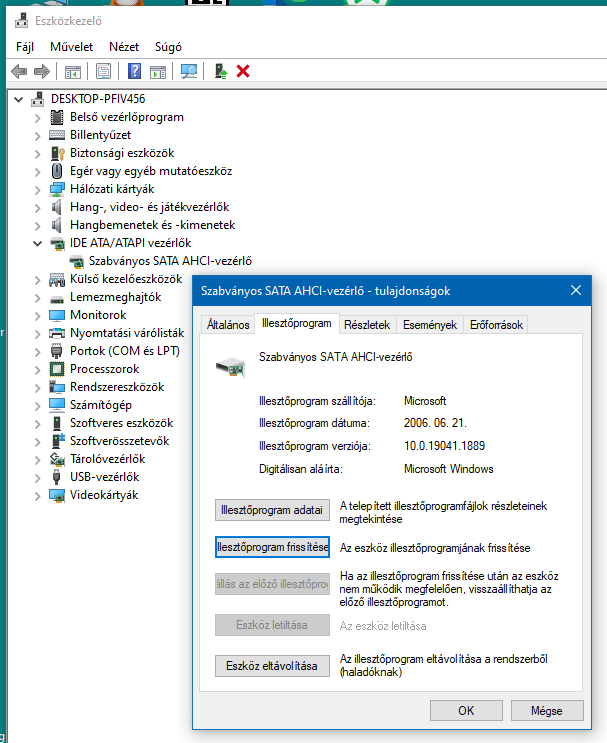Viewport: 607px width, 743px height.
Task: Expand the Szoftveres eszközök category
Action: click(37, 424)
